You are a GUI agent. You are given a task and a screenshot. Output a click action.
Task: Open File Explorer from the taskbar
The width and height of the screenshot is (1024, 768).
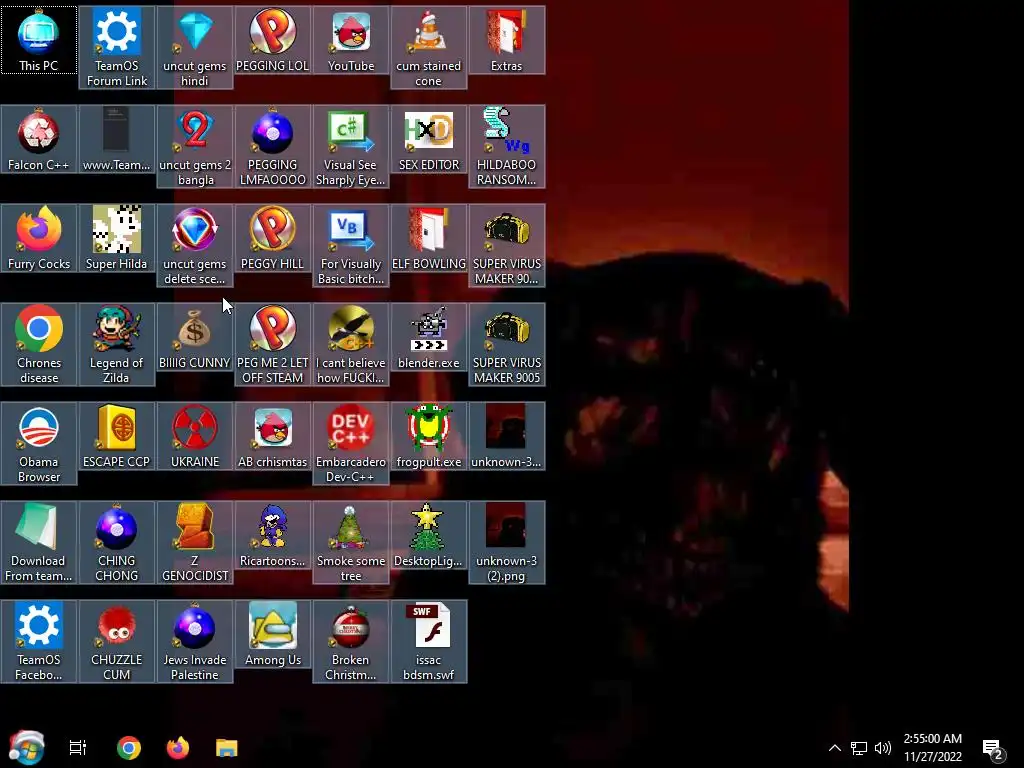click(x=227, y=748)
